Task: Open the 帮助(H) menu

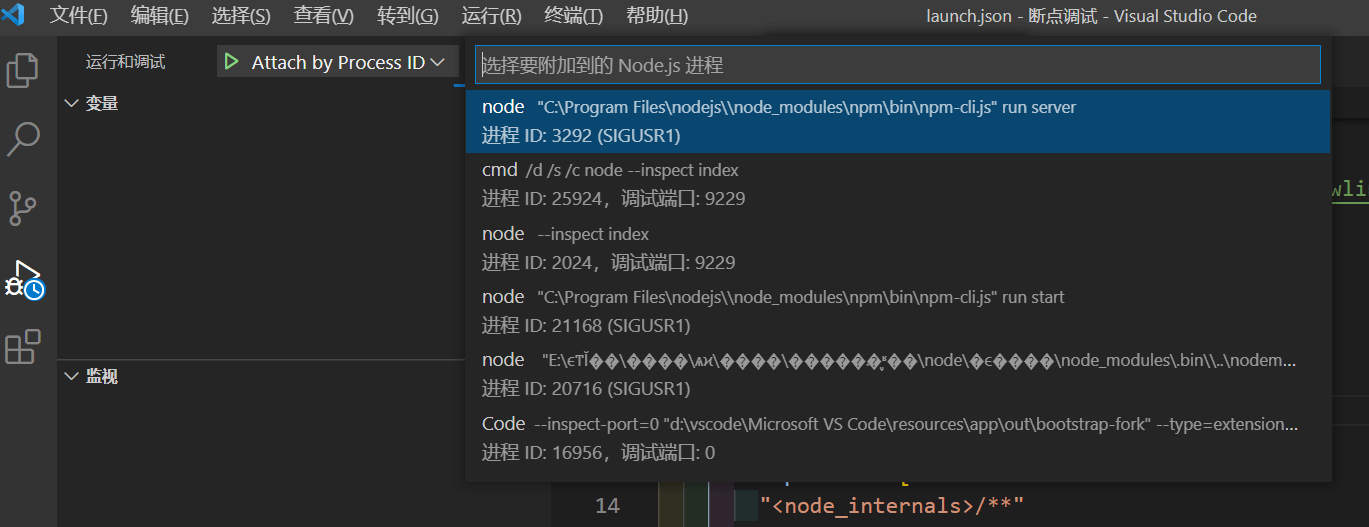Action: tap(656, 16)
